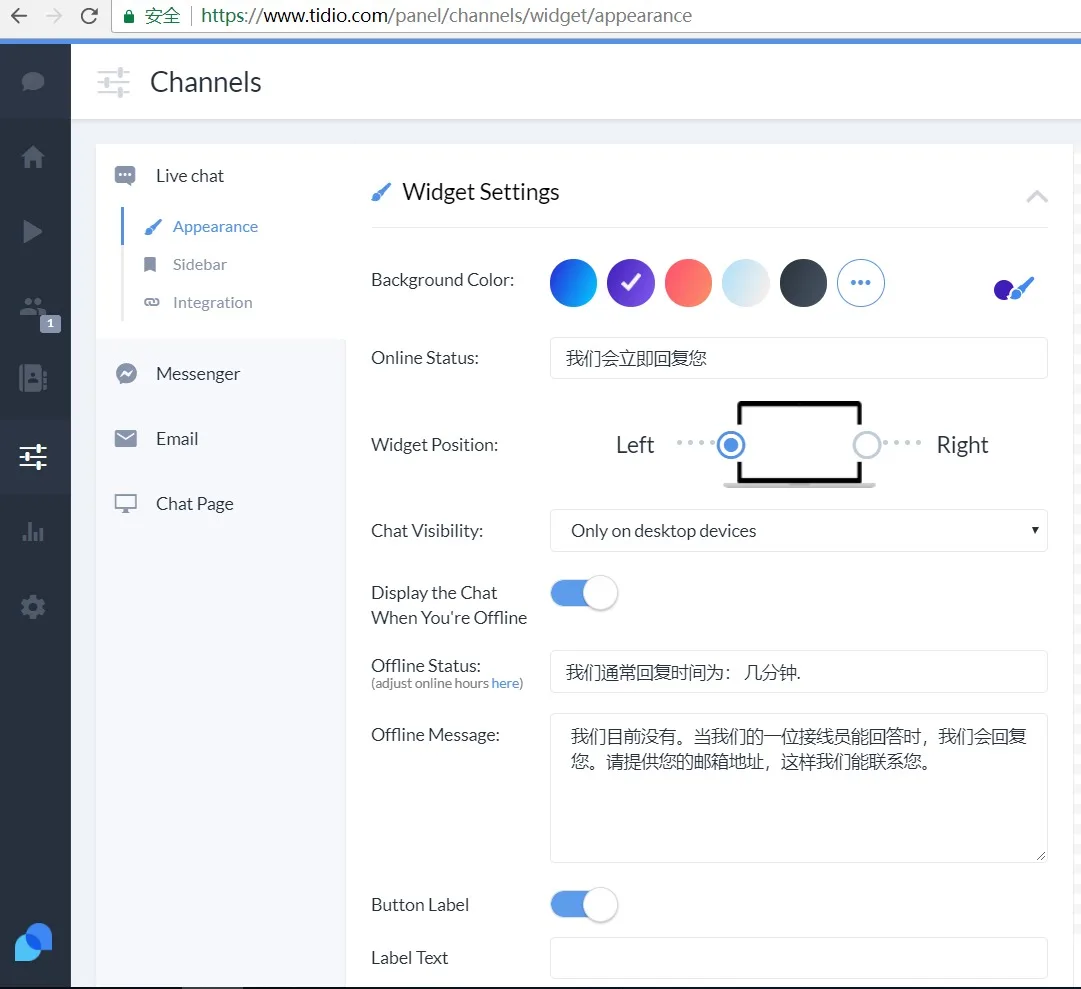
Task: Select Right widget position radio button
Action: click(x=867, y=445)
